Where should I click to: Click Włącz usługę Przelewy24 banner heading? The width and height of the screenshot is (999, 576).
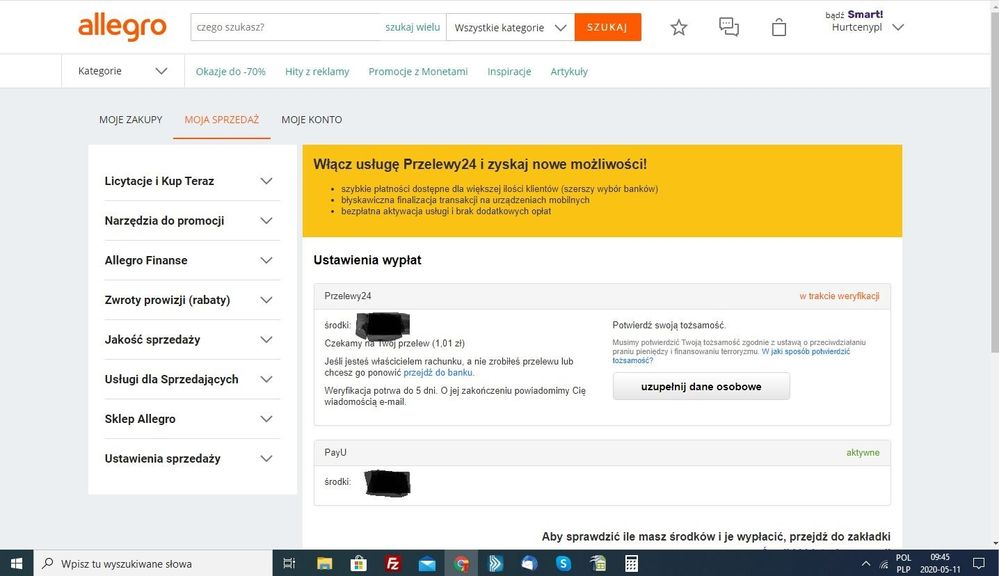click(480, 164)
